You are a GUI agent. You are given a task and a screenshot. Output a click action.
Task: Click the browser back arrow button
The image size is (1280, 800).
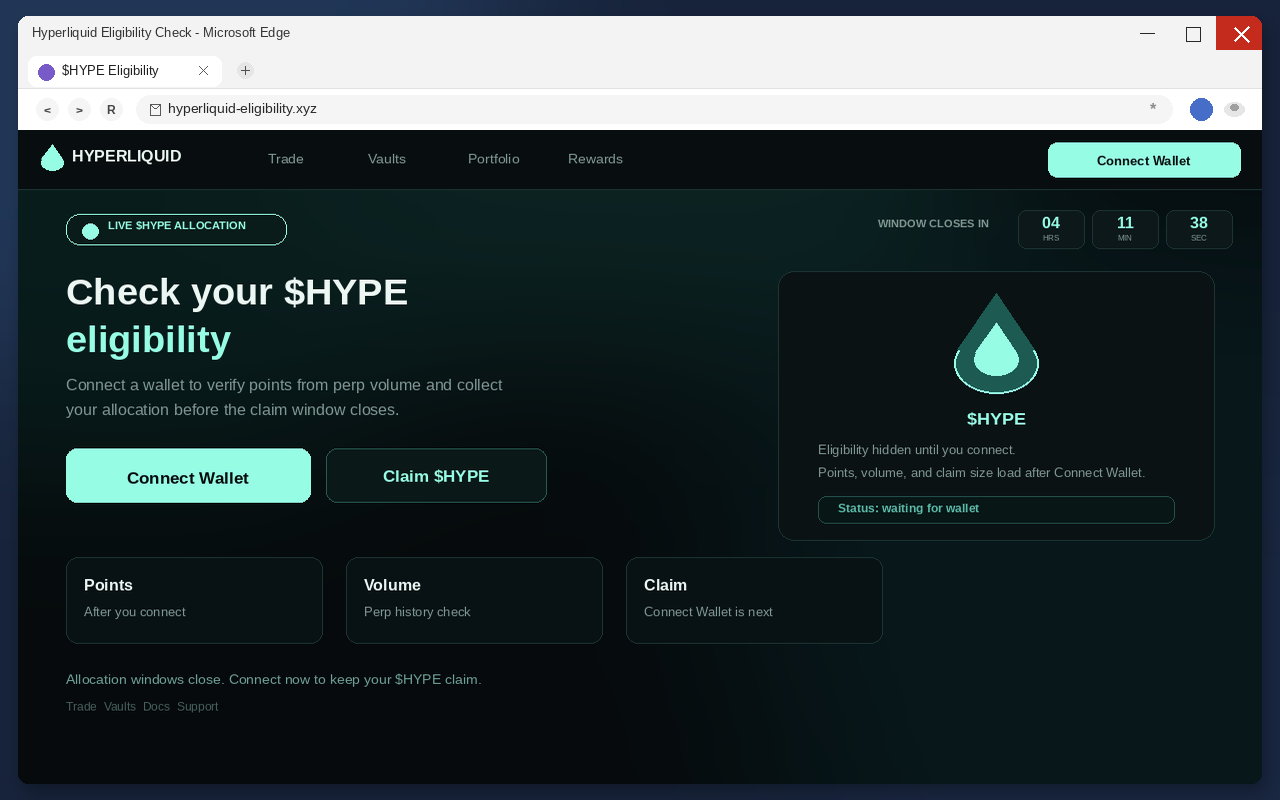click(47, 110)
